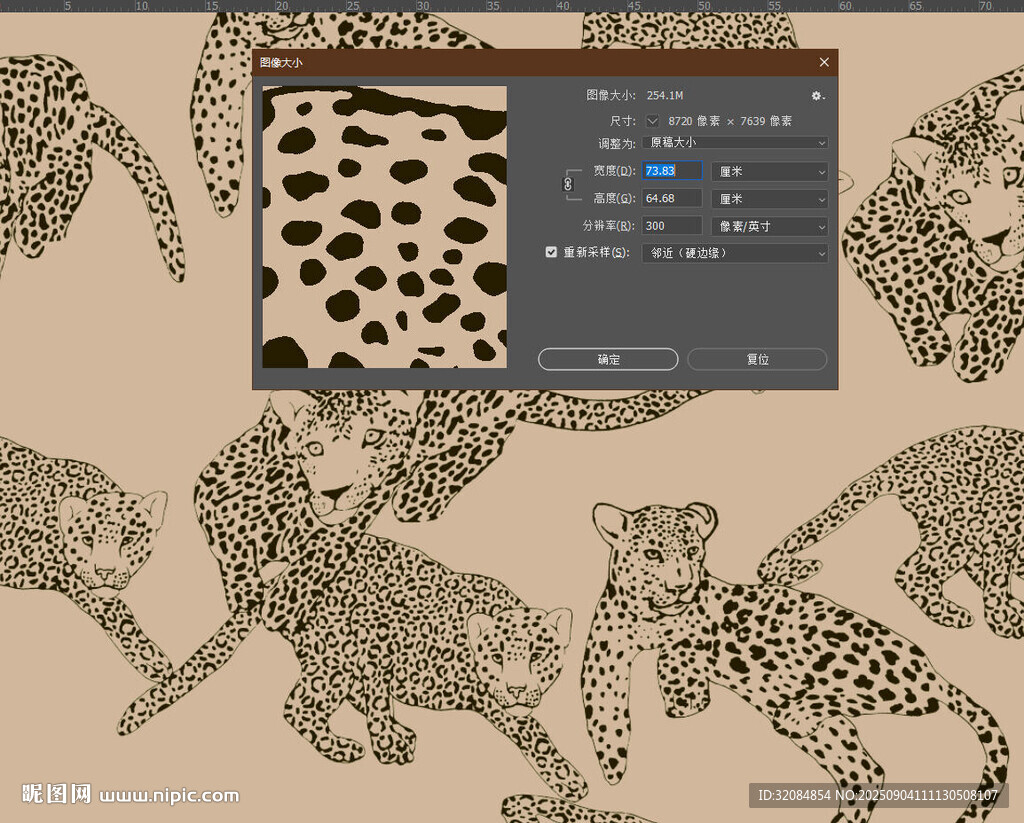Expand the 尺寸 pixel units dropdown arrow
The image size is (1024, 823).
[x=652, y=121]
